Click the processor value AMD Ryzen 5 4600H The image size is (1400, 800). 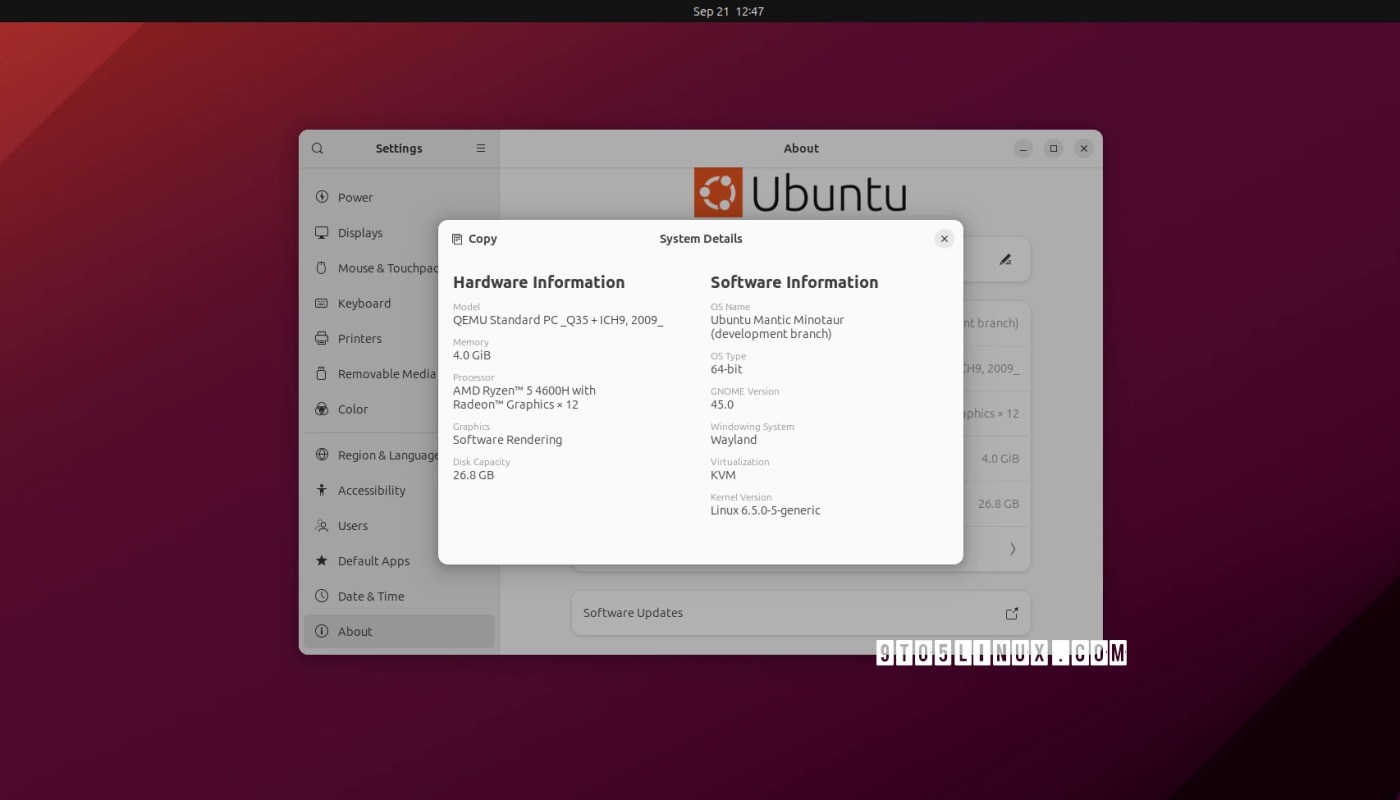[524, 397]
